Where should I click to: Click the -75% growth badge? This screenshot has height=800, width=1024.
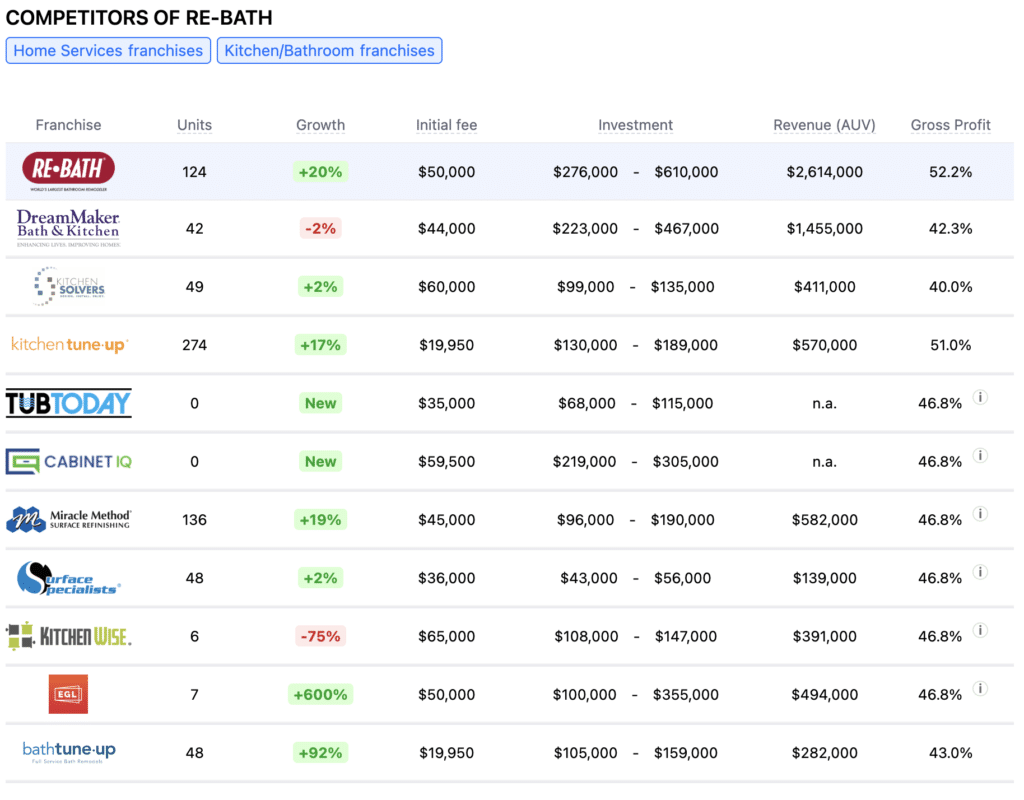click(320, 636)
